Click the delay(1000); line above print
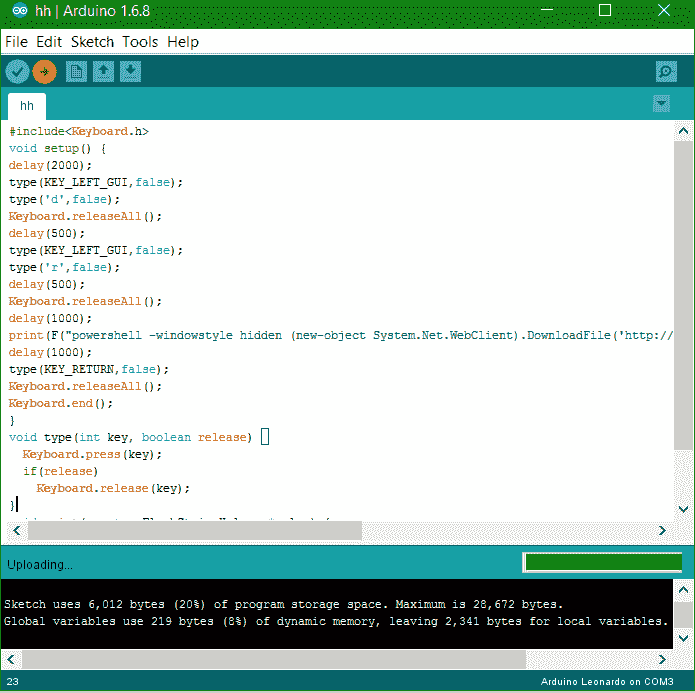This screenshot has width=695, height=693. click(x=50, y=318)
